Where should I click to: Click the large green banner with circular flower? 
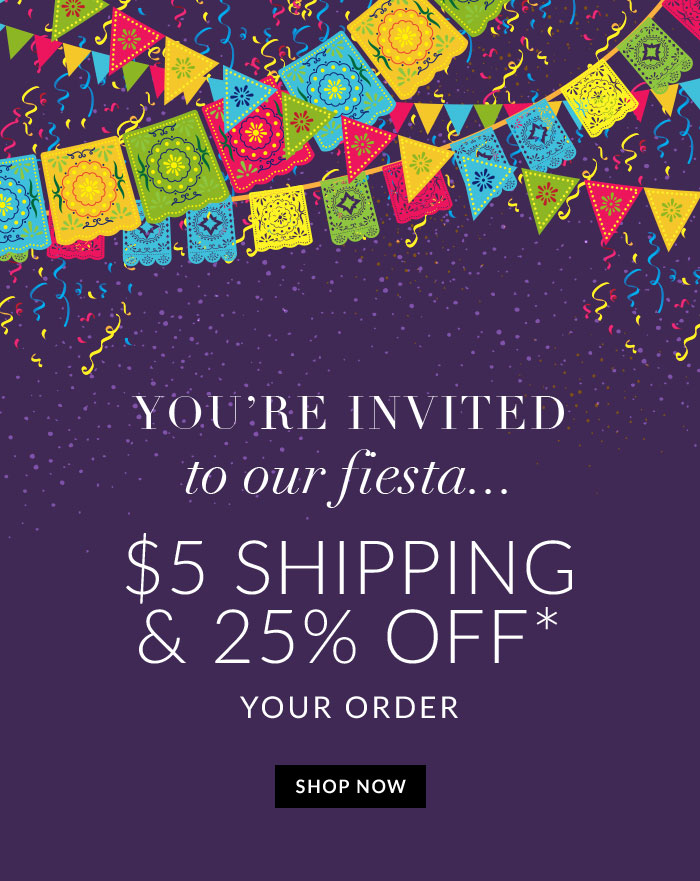point(175,166)
